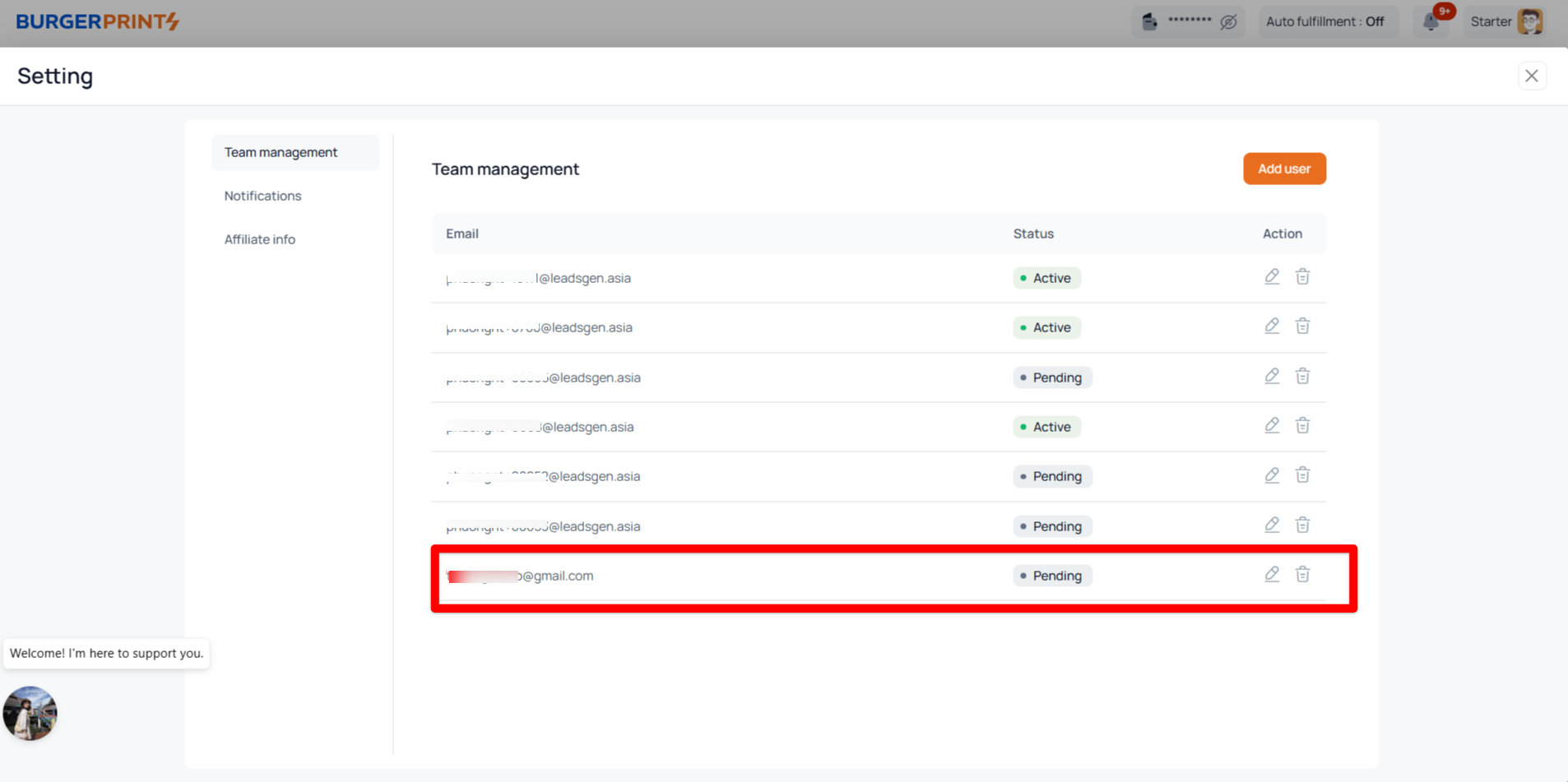The height and width of the screenshot is (782, 1568).
Task: Toggle API key visibility eye icon
Action: 1228,22
